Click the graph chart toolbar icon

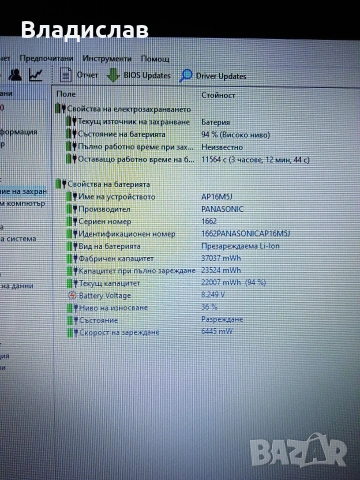click(x=36, y=75)
